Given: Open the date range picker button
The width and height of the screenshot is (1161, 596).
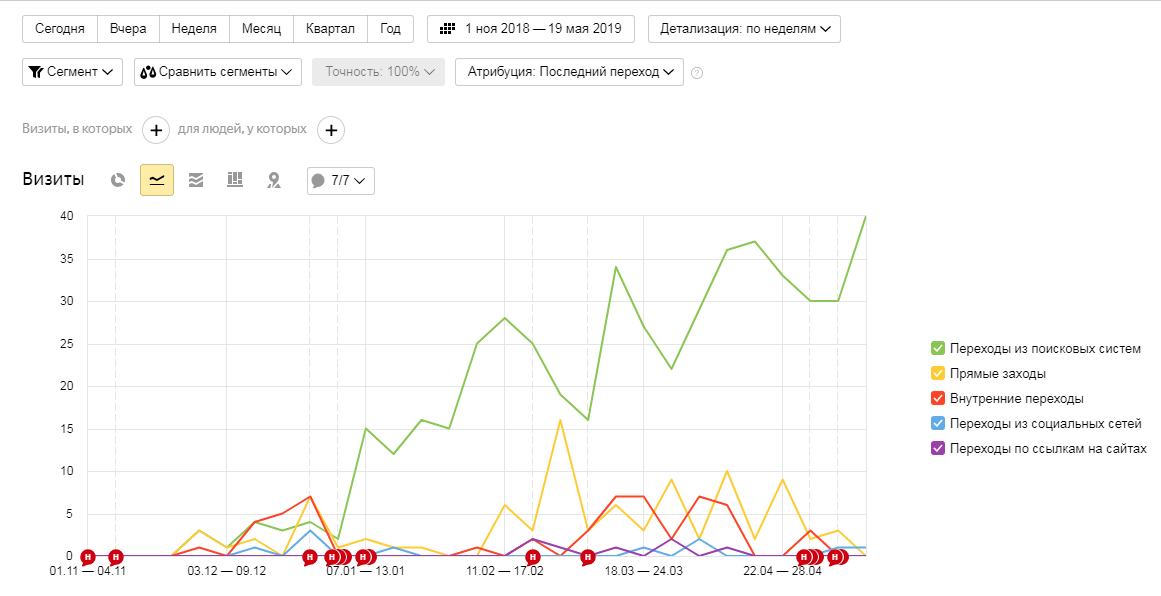Looking at the screenshot, I should tap(531, 29).
